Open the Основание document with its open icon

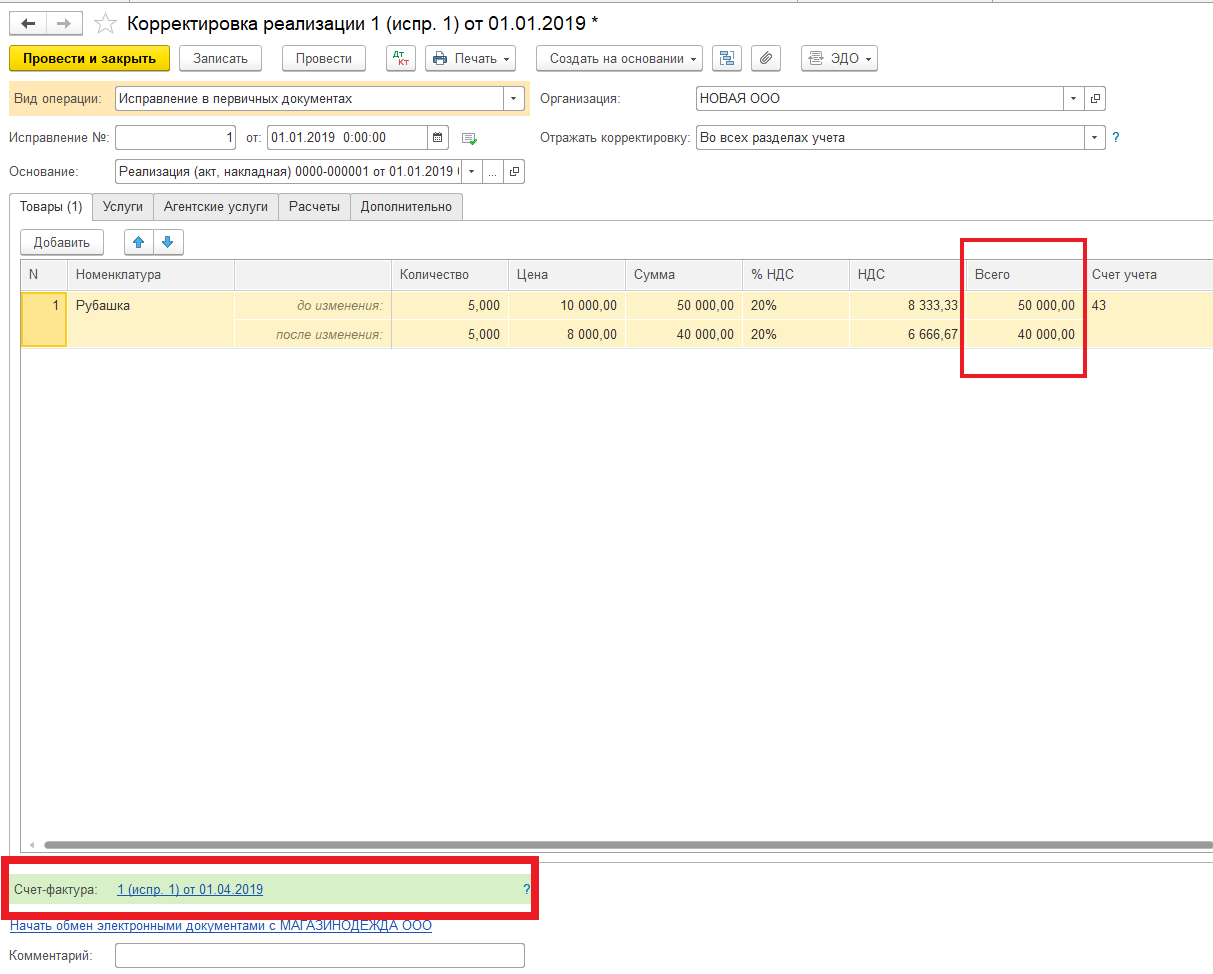[514, 172]
